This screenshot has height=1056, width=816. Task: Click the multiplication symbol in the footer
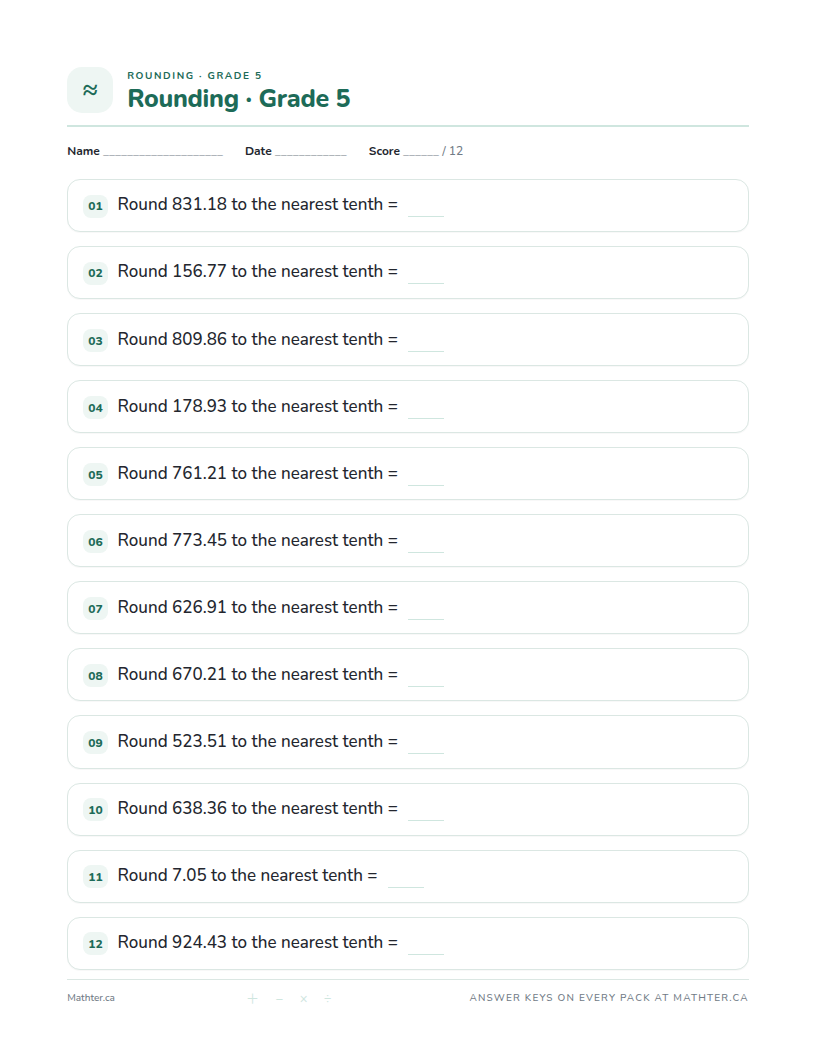pyautogui.click(x=304, y=998)
